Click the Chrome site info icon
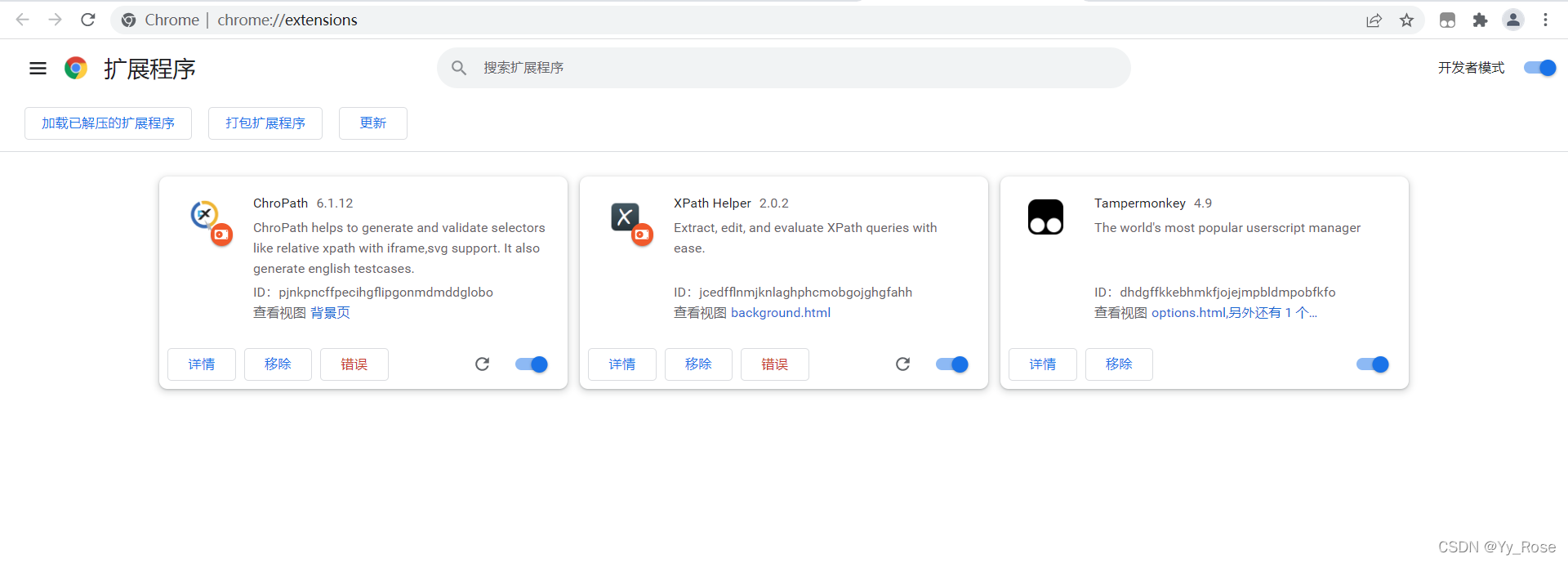 128,20
